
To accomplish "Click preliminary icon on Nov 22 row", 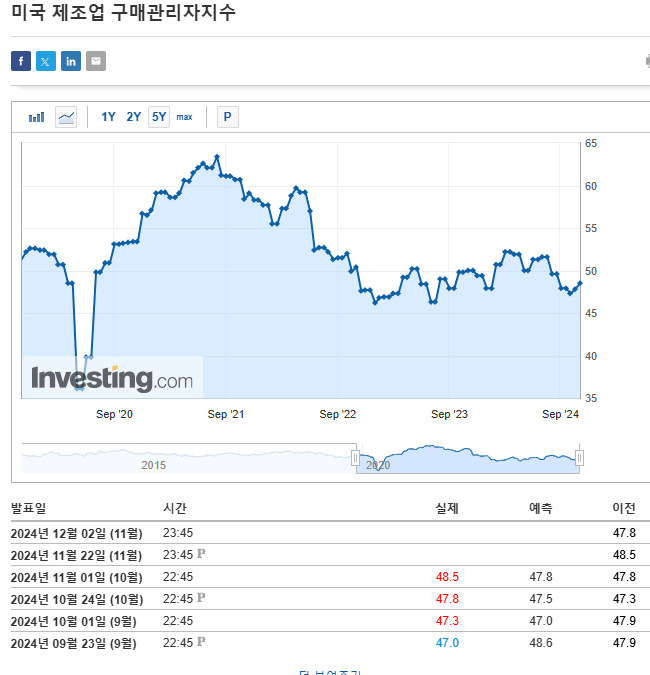I will point(201,554).
